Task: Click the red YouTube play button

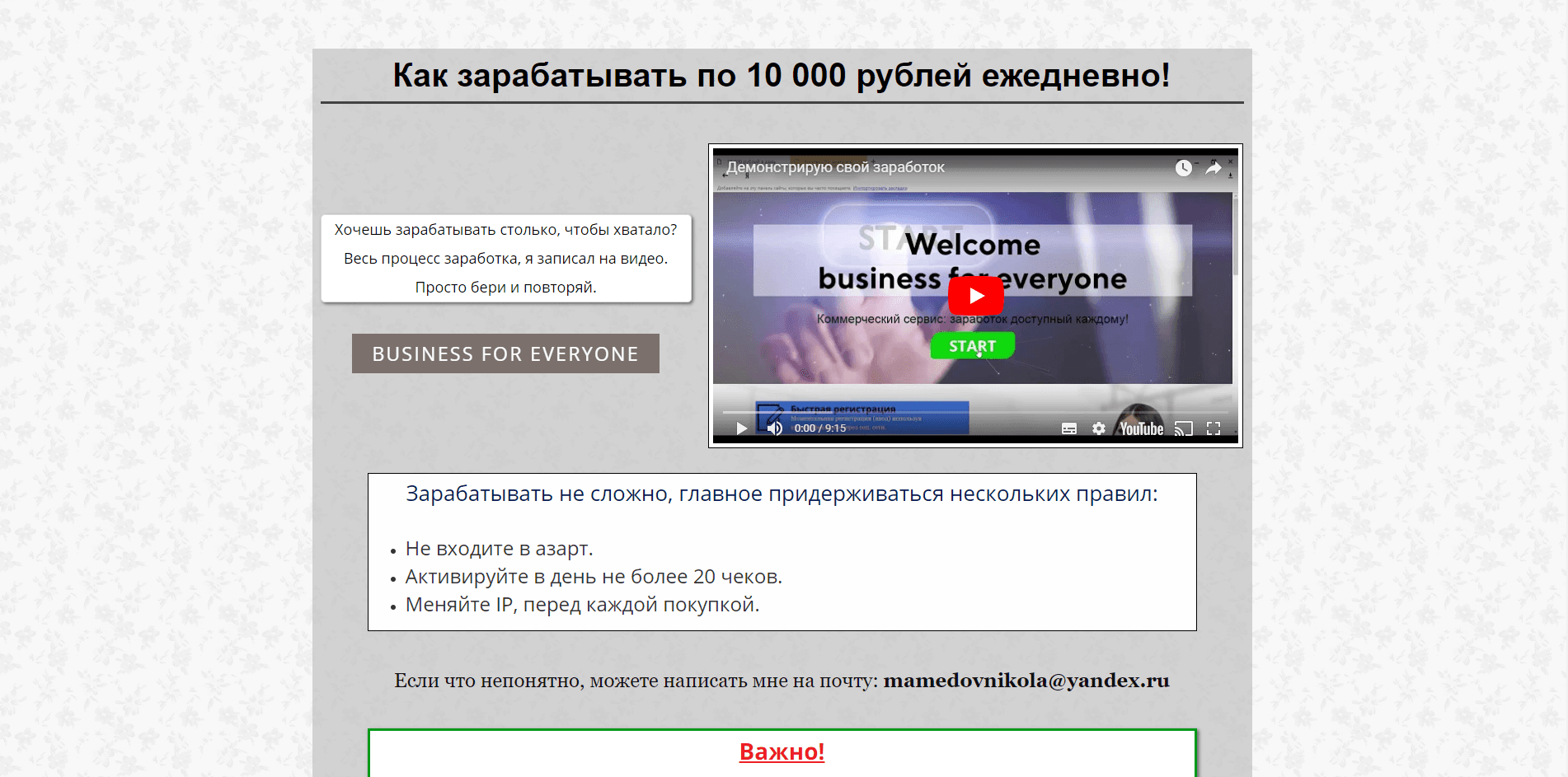Action: point(976,296)
